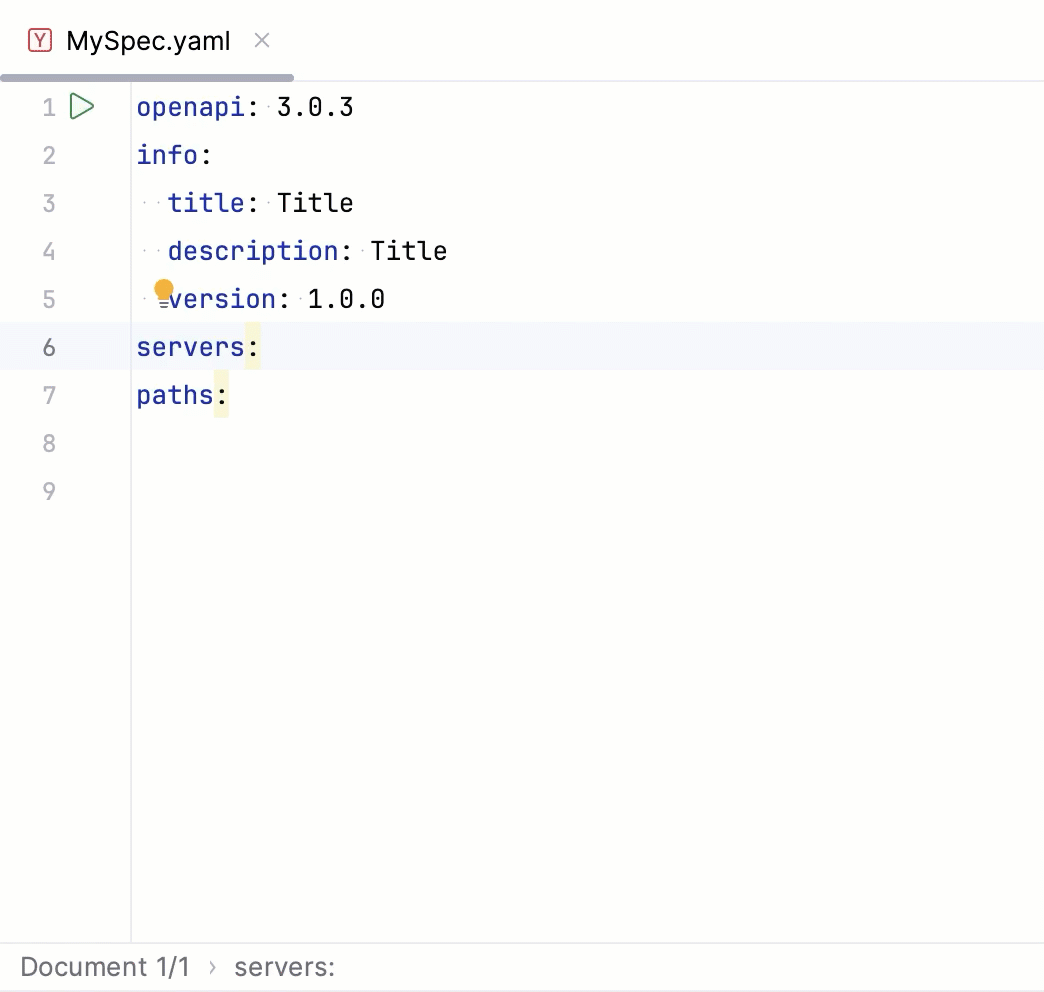Place the caret on the paths: key
1044x992 pixels.
point(178,395)
